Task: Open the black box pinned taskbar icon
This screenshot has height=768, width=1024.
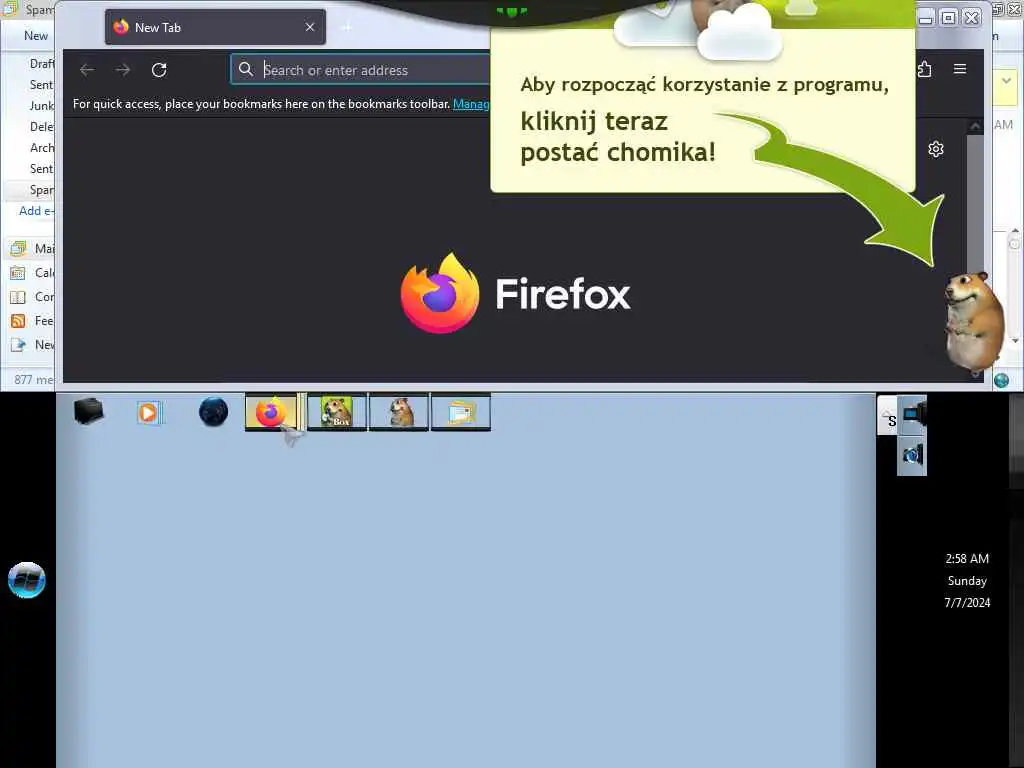Action: tap(89, 411)
